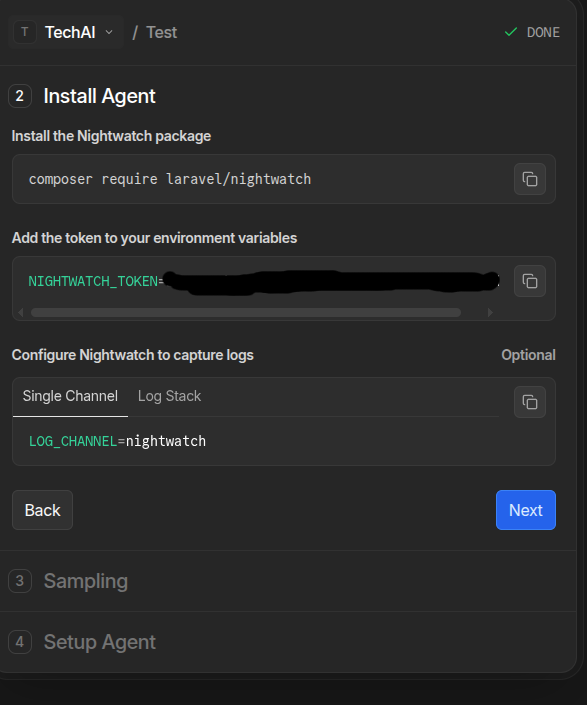Viewport: 587px width, 705px height.
Task: Go to the next step
Action: click(x=526, y=510)
